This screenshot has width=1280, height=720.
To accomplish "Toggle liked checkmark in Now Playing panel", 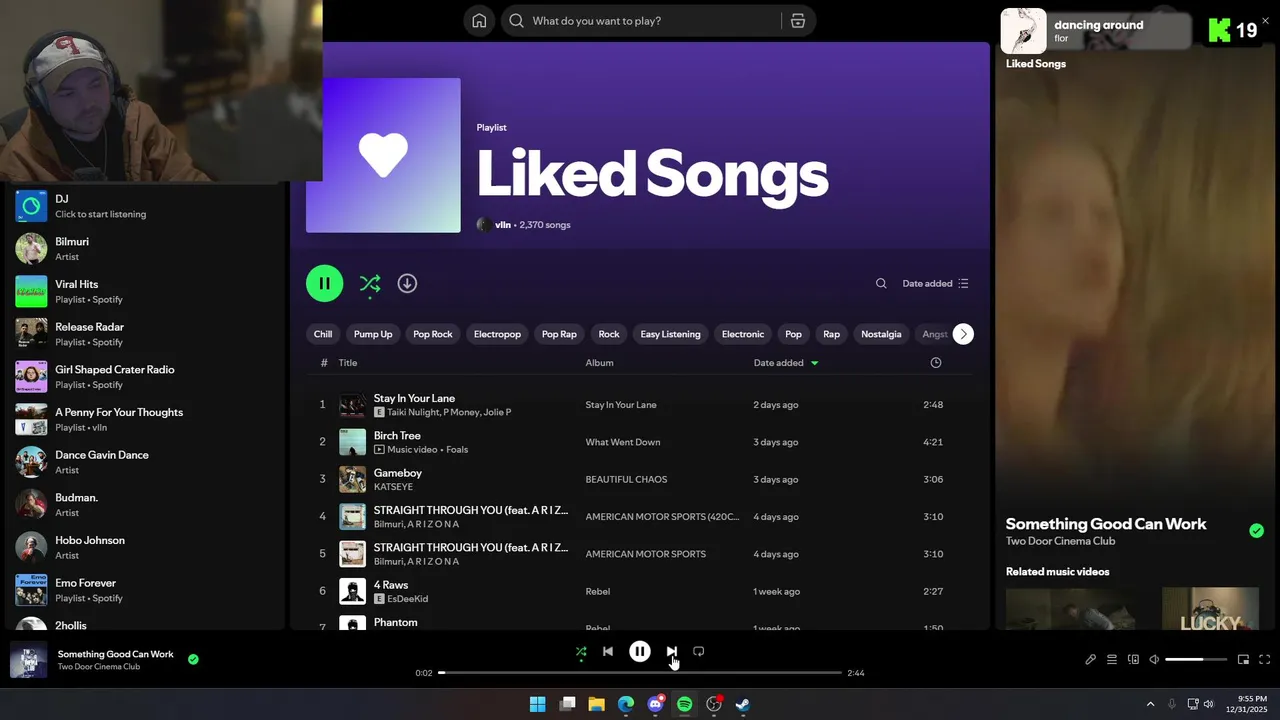I will click(1257, 531).
